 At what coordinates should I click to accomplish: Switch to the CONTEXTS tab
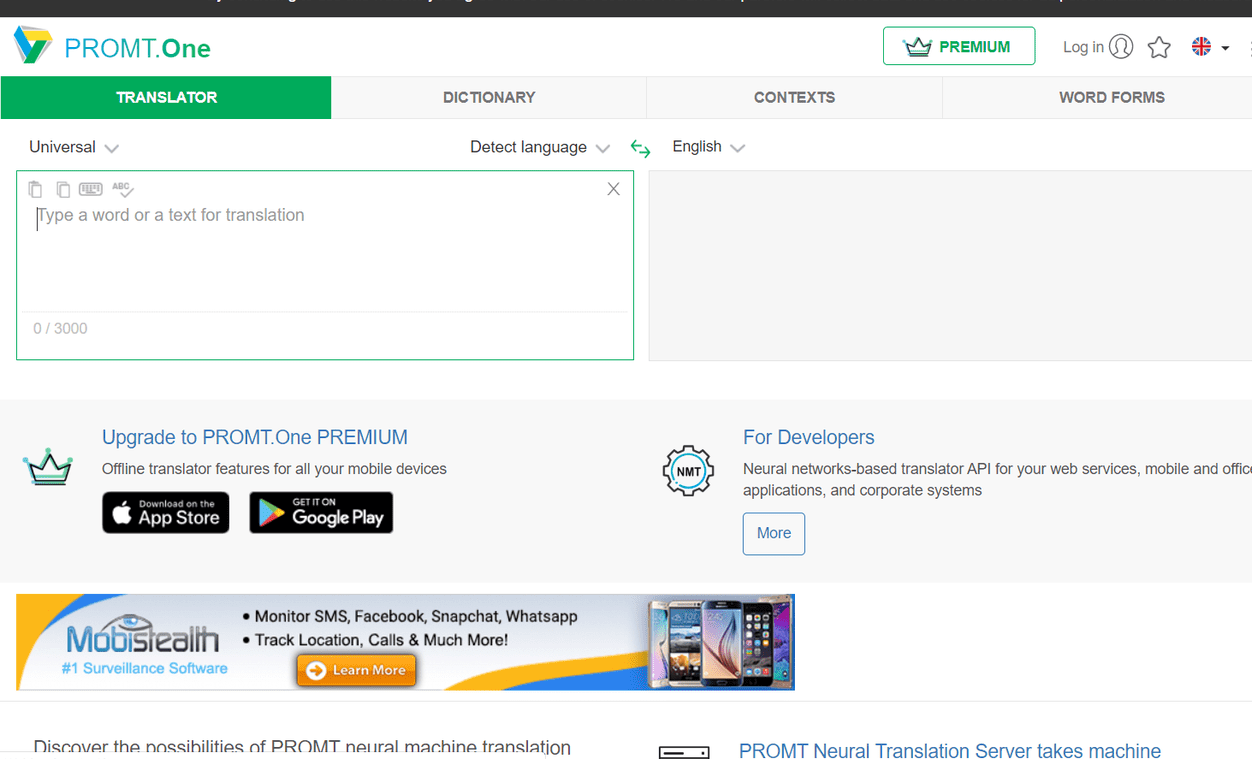pyautogui.click(x=794, y=97)
